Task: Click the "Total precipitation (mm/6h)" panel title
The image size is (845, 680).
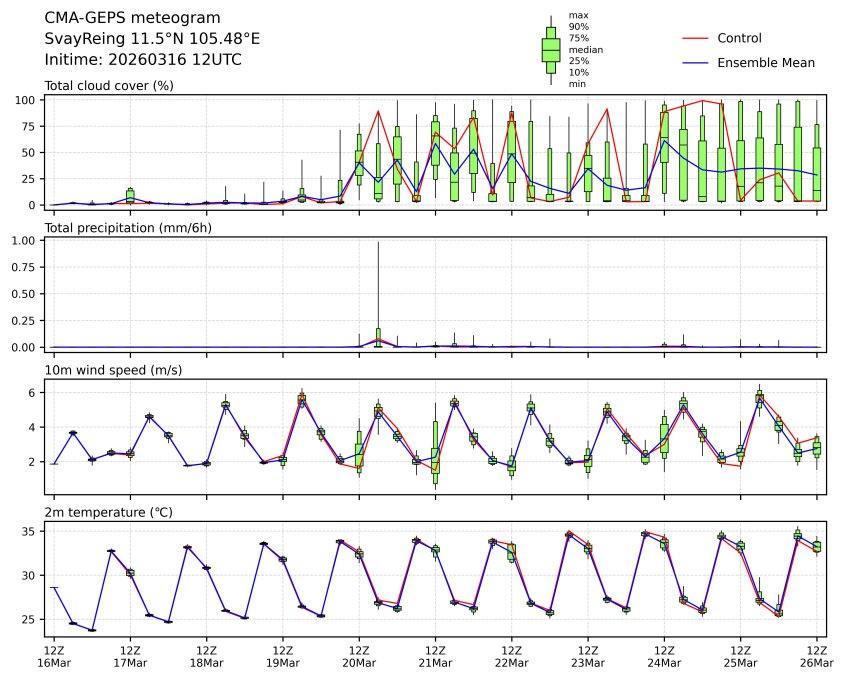Action: click(127, 228)
